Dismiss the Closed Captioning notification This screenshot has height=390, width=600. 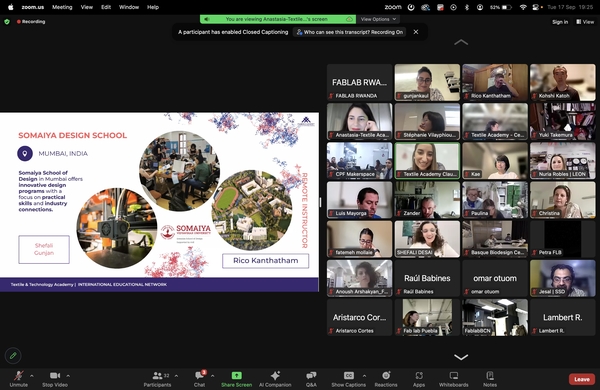point(416,32)
